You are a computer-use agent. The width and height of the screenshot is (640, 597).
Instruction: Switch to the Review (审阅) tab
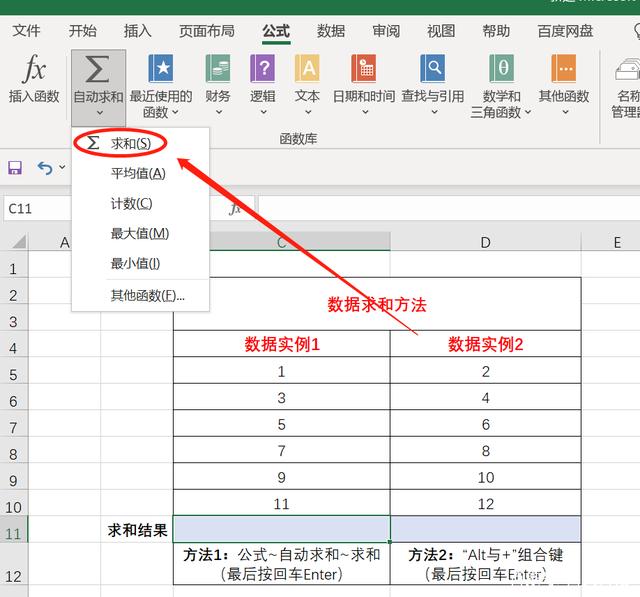tap(386, 31)
